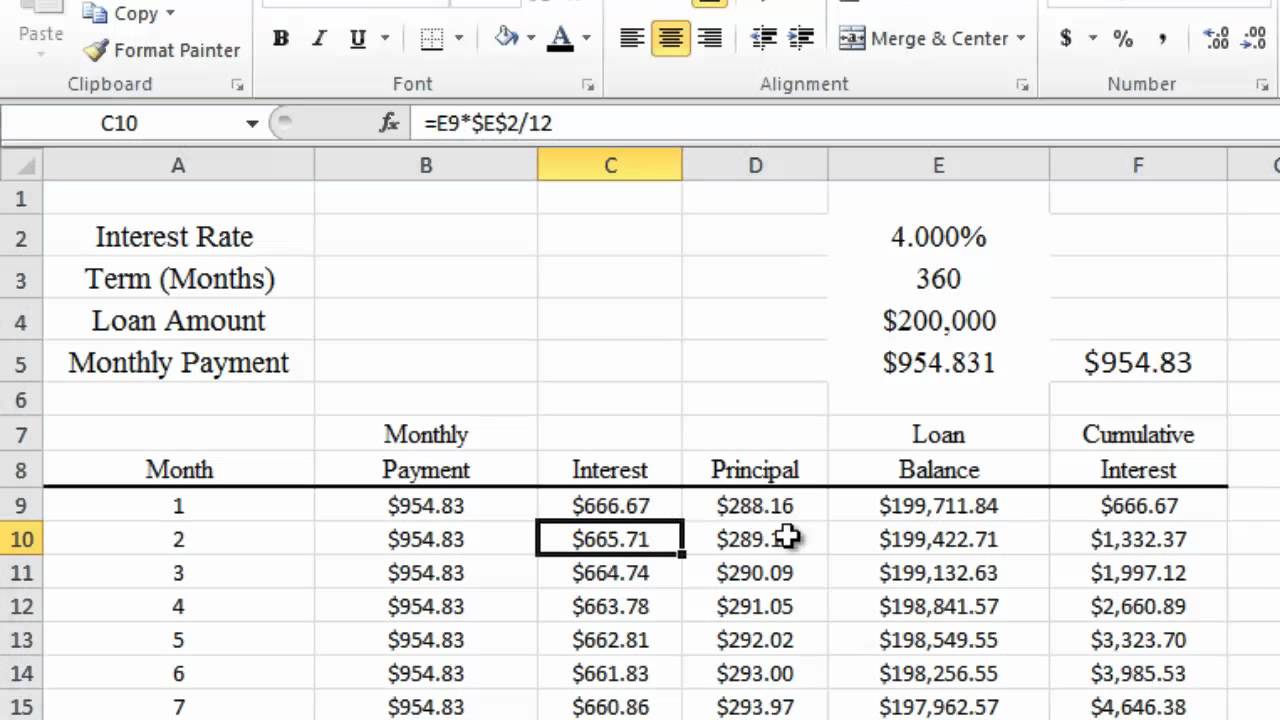
Task: Center align cell text
Action: (x=671, y=39)
